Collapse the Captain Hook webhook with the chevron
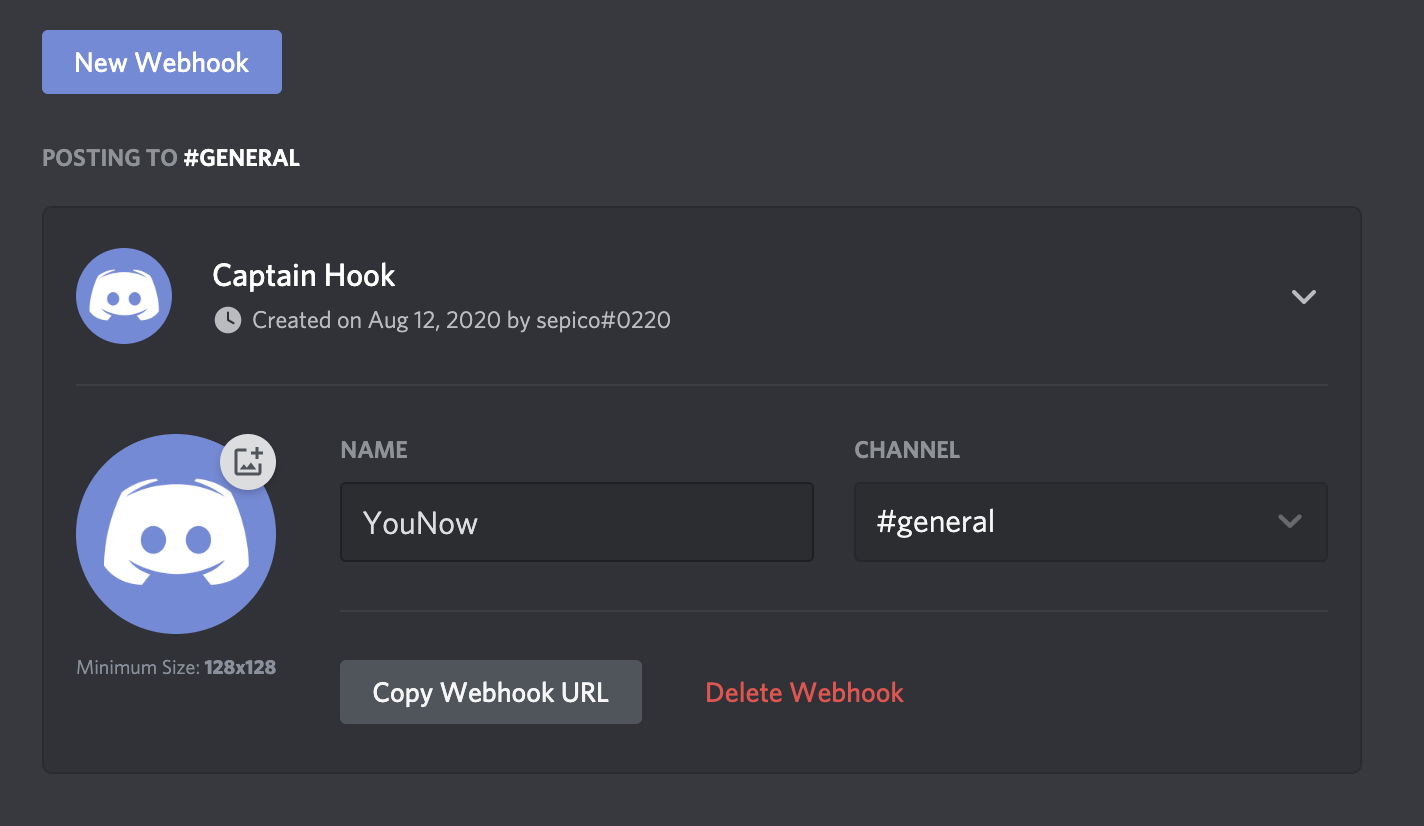The image size is (1424, 826). point(1303,296)
